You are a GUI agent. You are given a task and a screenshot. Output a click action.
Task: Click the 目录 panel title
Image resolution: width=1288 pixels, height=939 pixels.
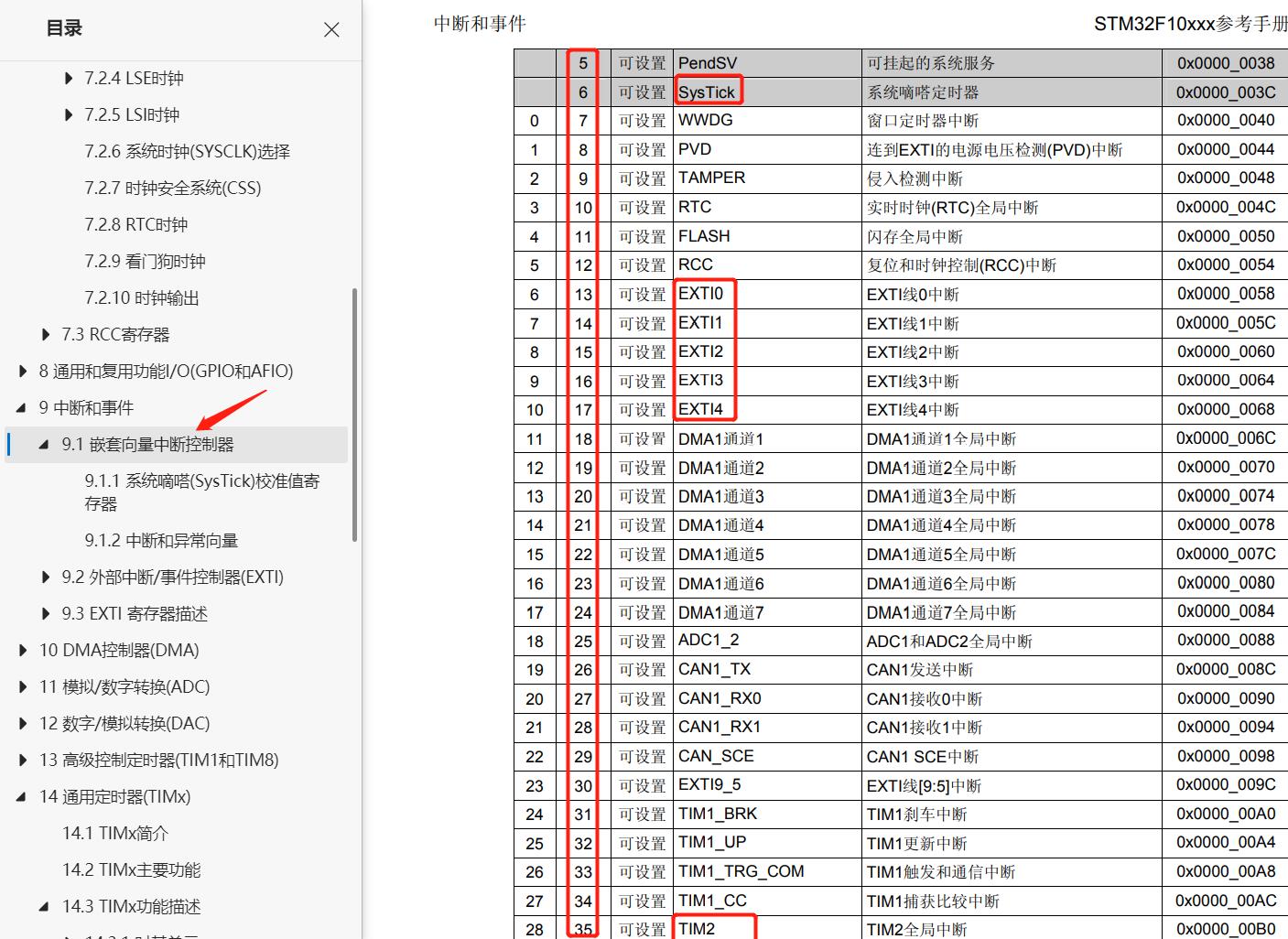pyautogui.click(x=64, y=29)
